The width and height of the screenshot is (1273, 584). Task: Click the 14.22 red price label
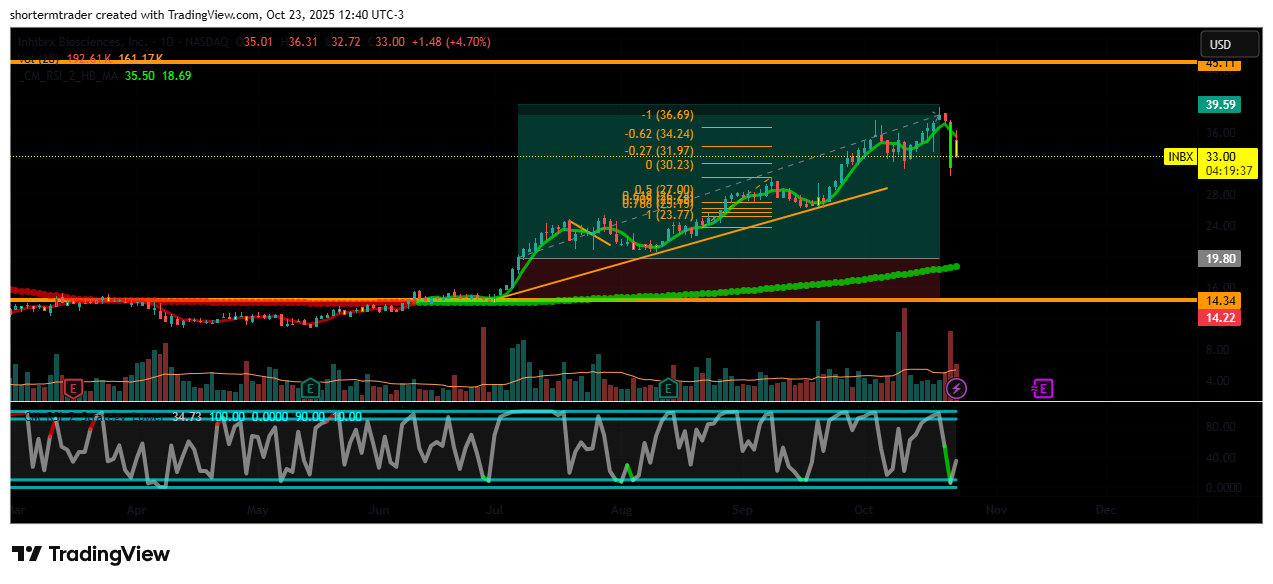(1220, 317)
